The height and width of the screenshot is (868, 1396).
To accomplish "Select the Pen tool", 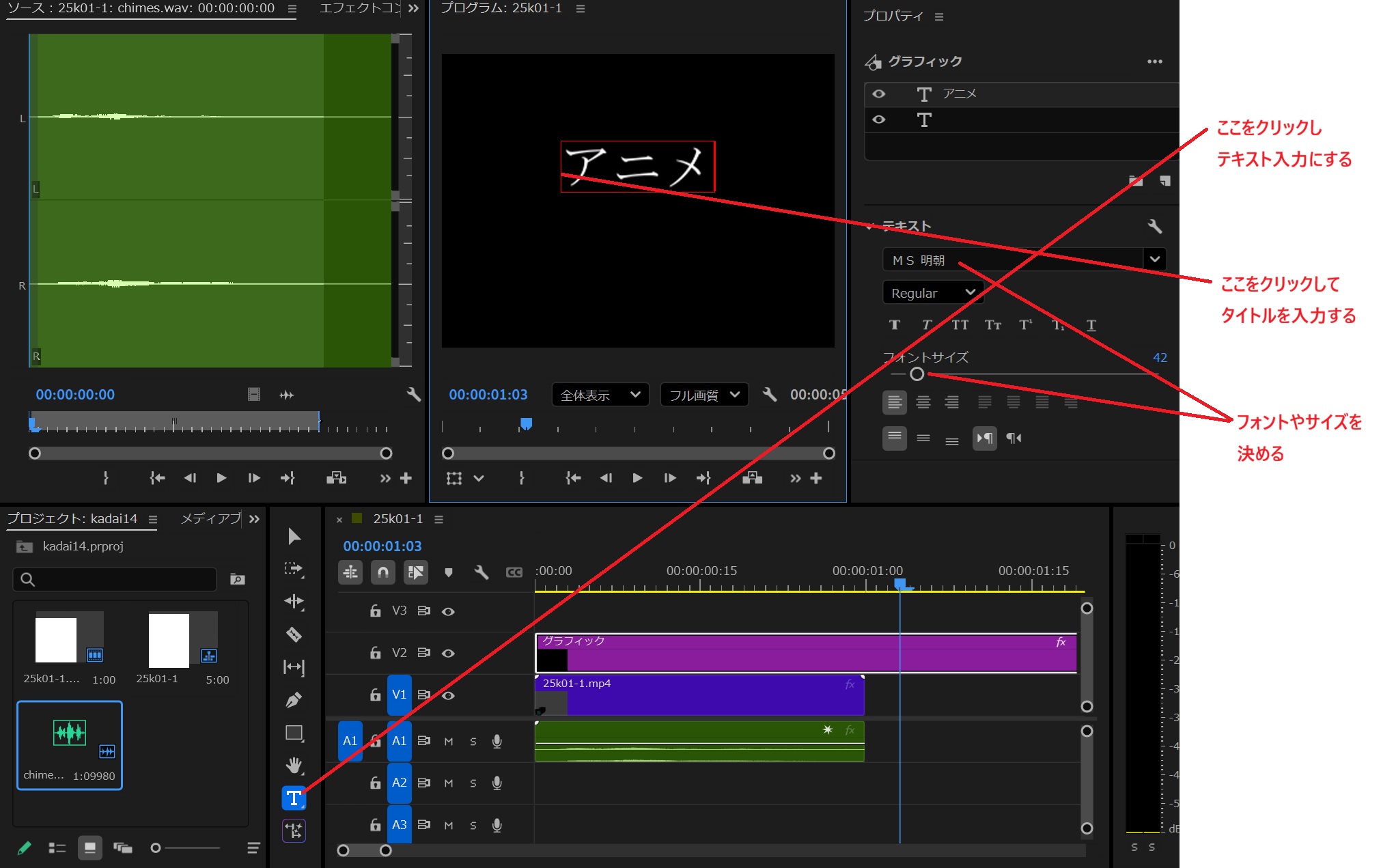I will click(294, 700).
